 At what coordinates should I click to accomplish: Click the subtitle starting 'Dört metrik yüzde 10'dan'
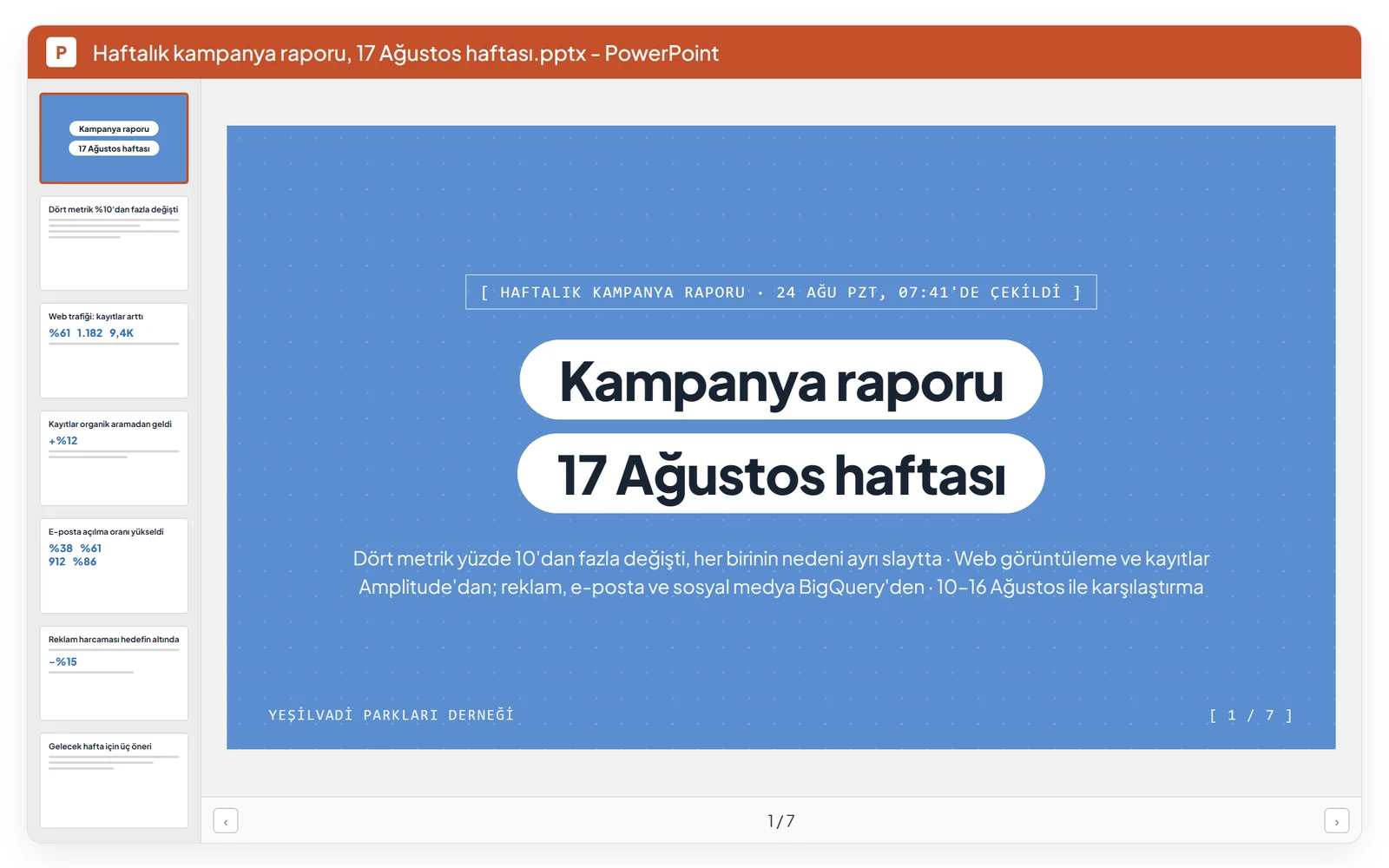tap(781, 573)
